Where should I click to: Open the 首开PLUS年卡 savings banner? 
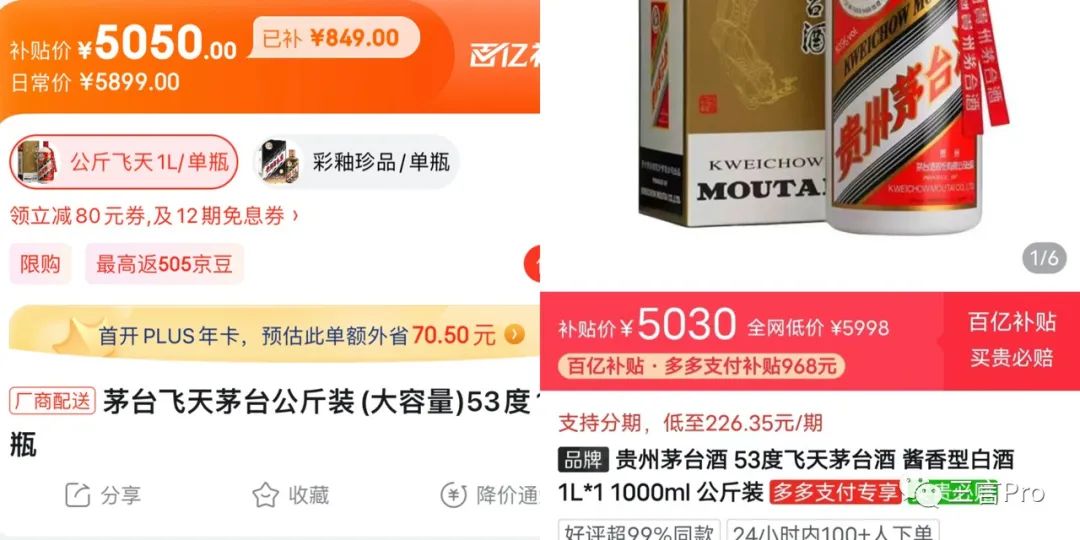[x=275, y=334]
